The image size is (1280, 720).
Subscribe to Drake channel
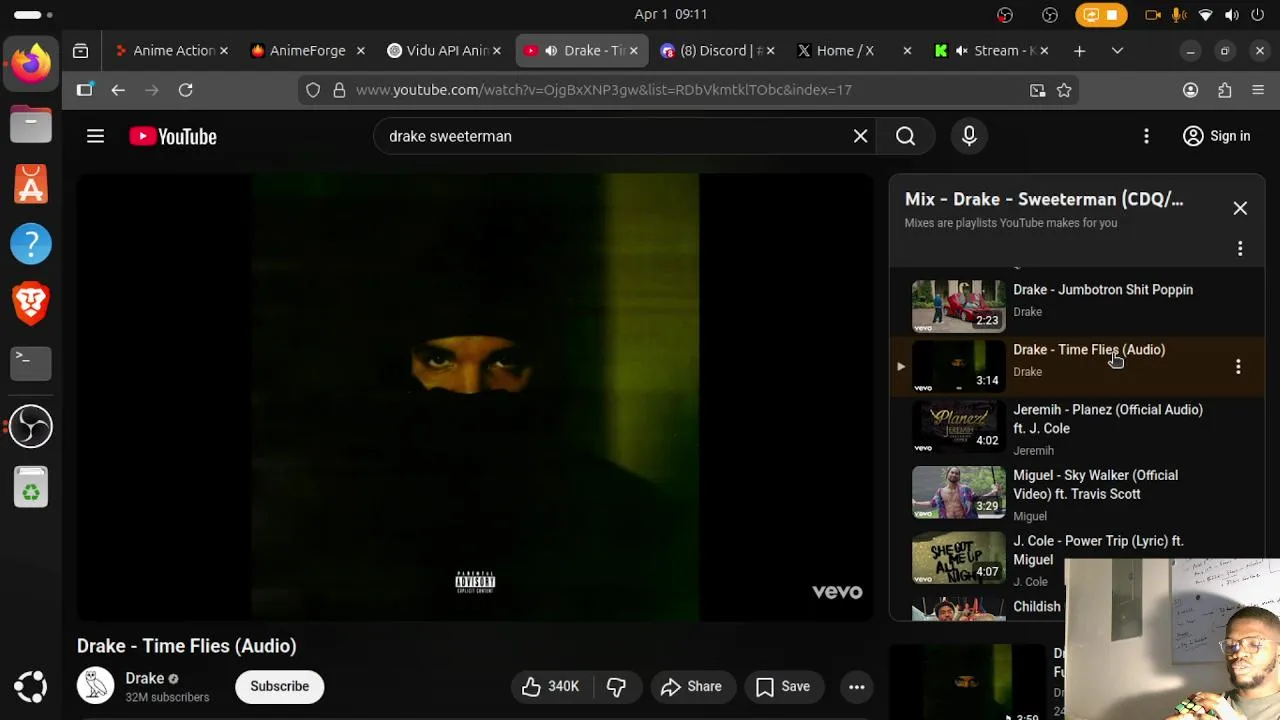279,686
